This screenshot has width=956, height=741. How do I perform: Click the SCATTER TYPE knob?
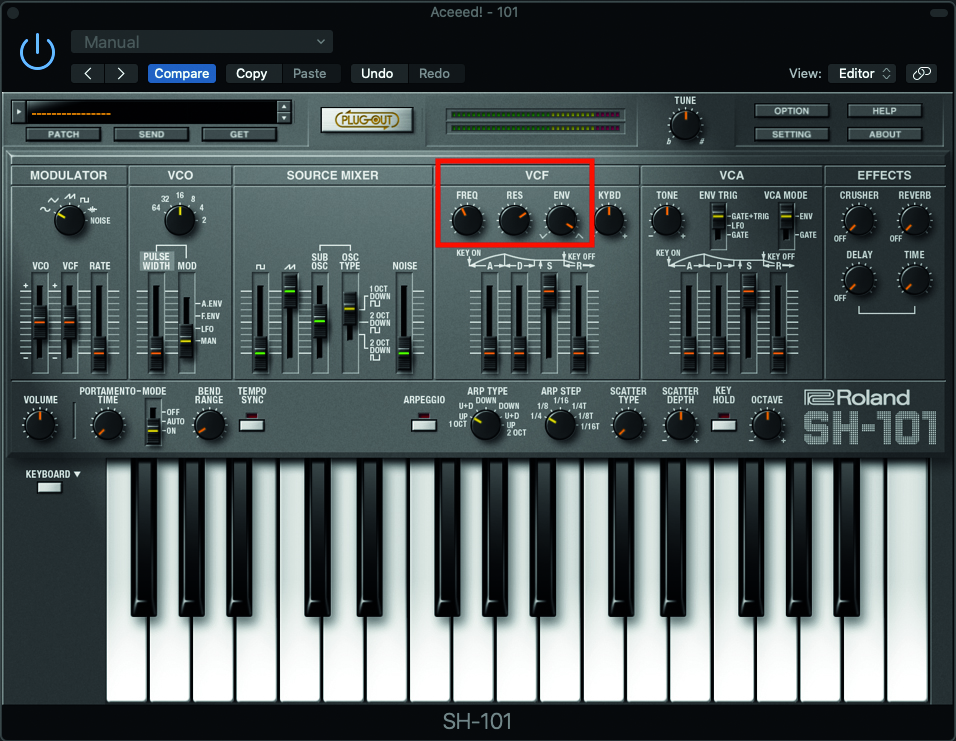click(x=628, y=424)
